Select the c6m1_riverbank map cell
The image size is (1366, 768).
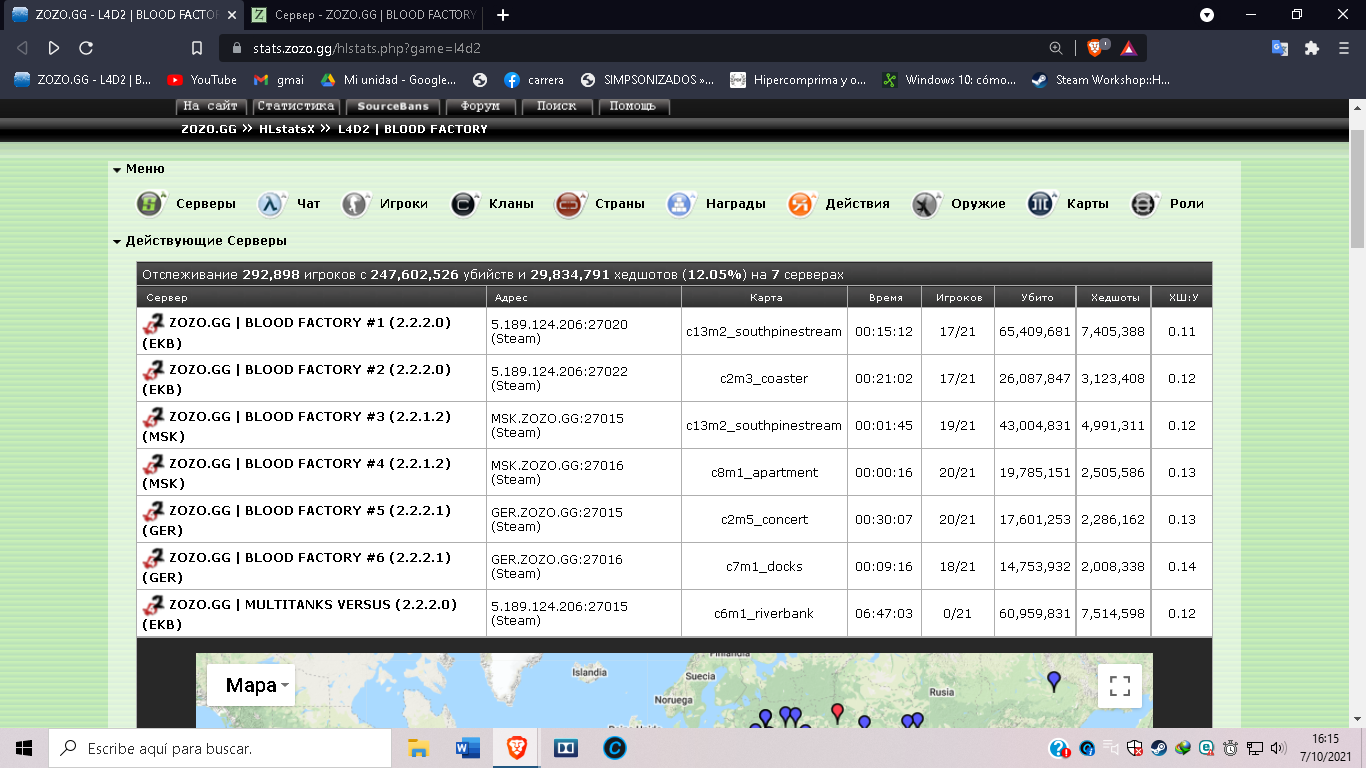point(764,614)
